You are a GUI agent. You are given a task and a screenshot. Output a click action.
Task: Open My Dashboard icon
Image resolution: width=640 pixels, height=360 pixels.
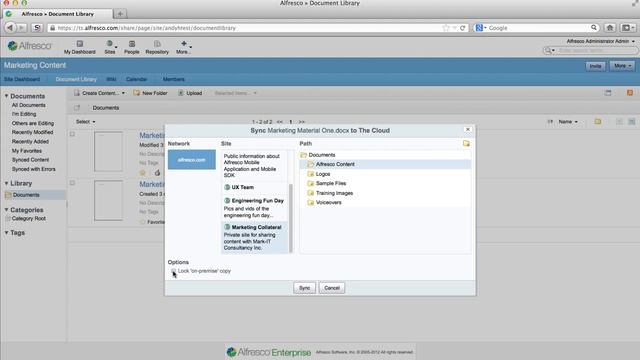coord(80,44)
